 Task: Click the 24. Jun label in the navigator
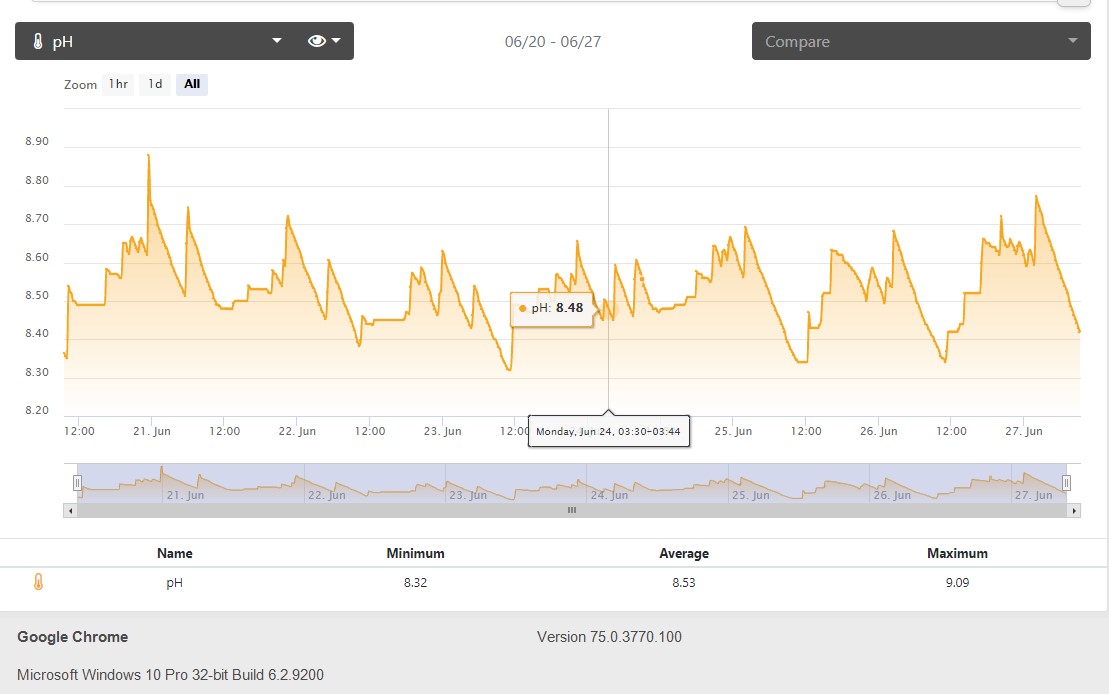pos(609,495)
